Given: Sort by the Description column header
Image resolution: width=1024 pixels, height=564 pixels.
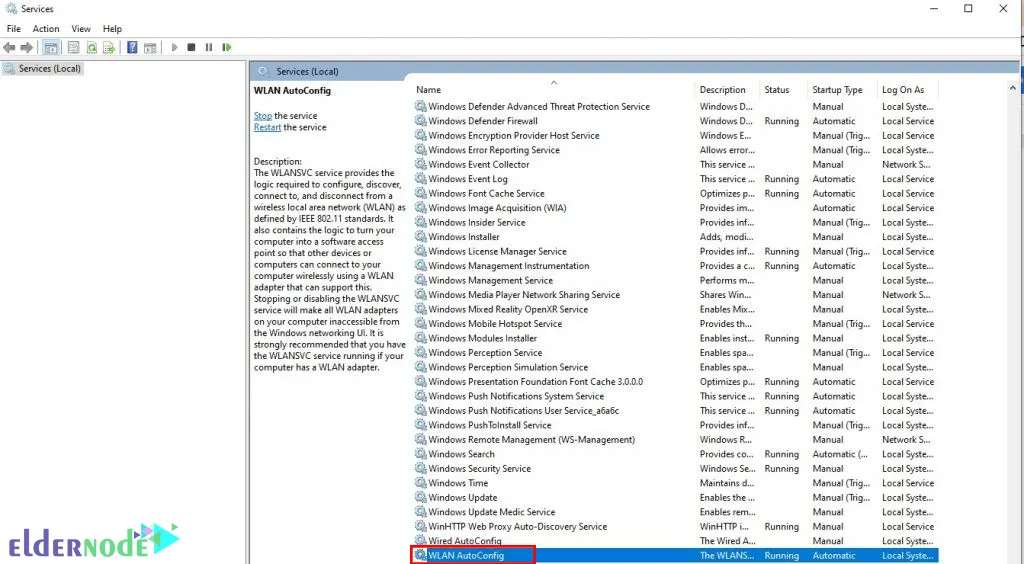Looking at the screenshot, I should (x=722, y=89).
